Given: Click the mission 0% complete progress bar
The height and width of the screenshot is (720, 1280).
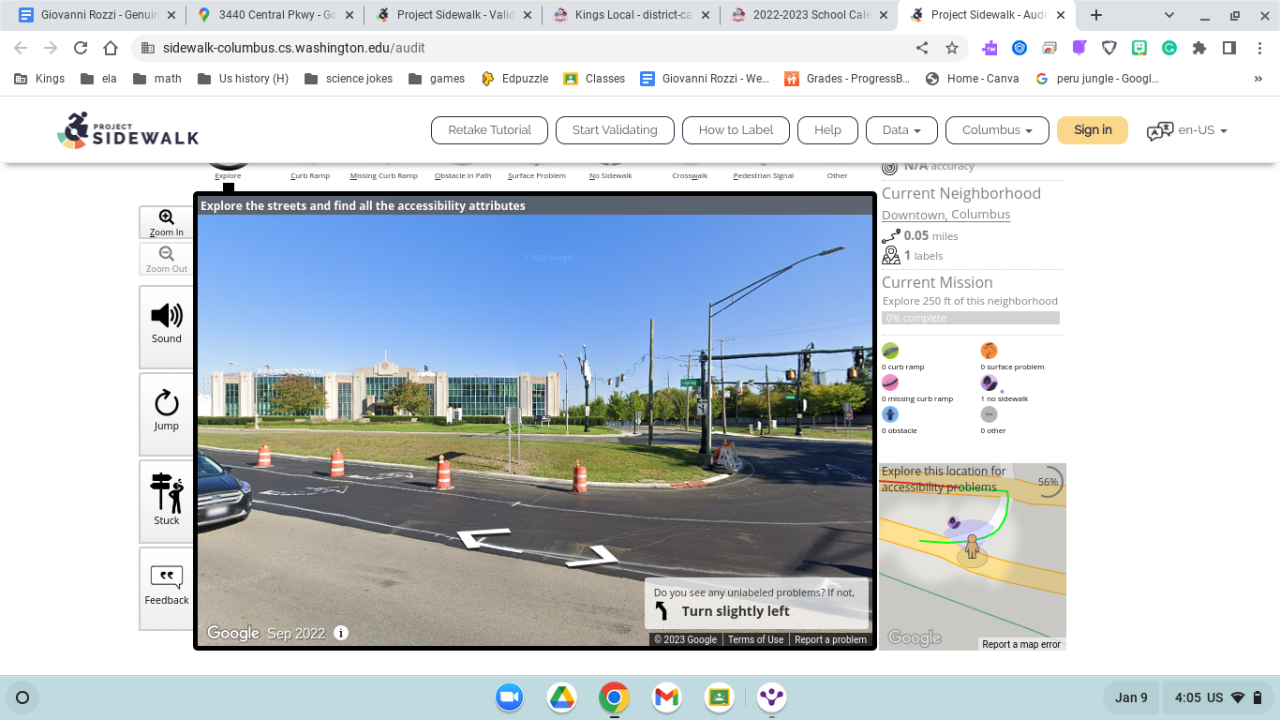Looking at the screenshot, I should pos(971,318).
